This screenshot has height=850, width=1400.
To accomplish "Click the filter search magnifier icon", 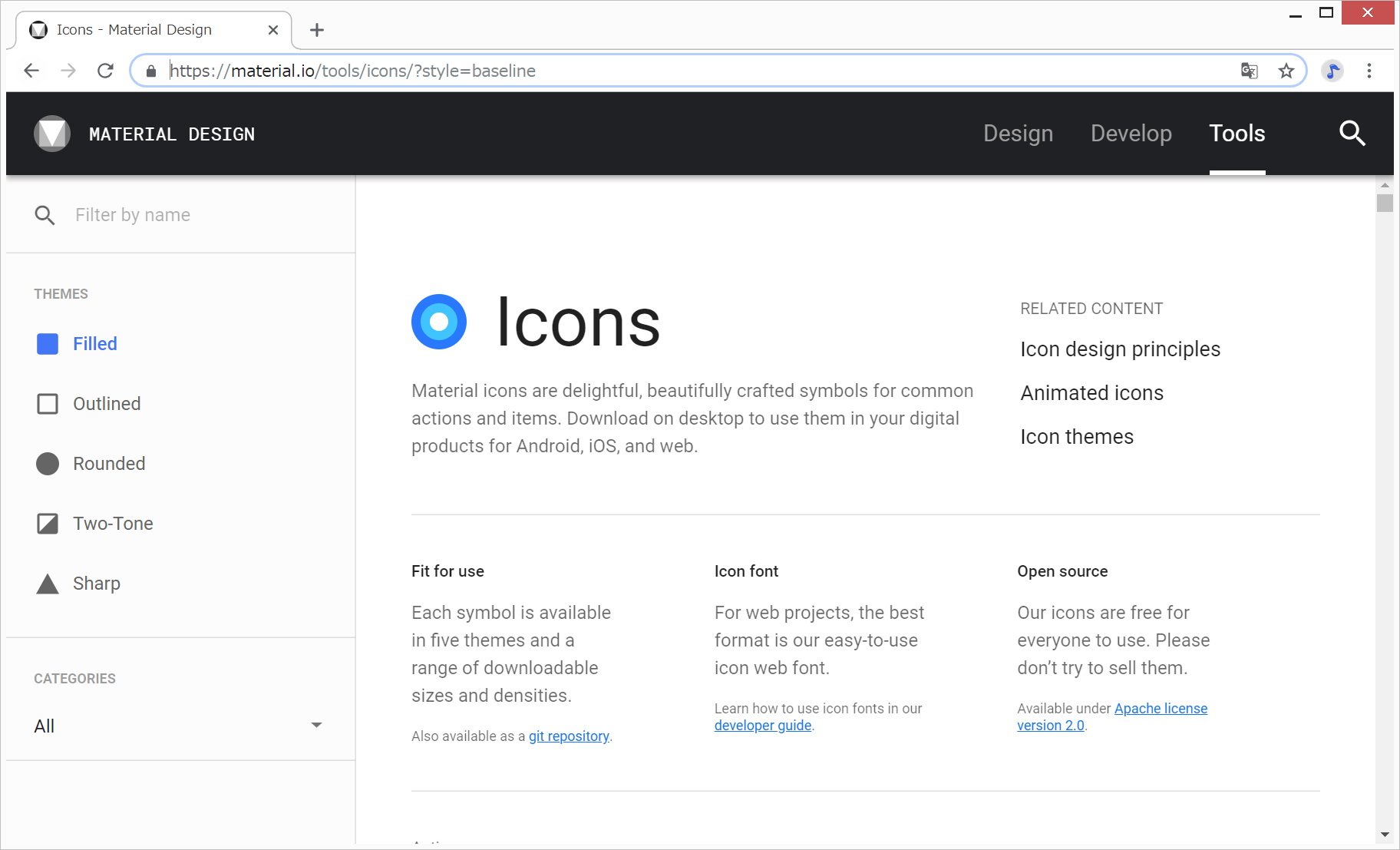I will click(45, 215).
